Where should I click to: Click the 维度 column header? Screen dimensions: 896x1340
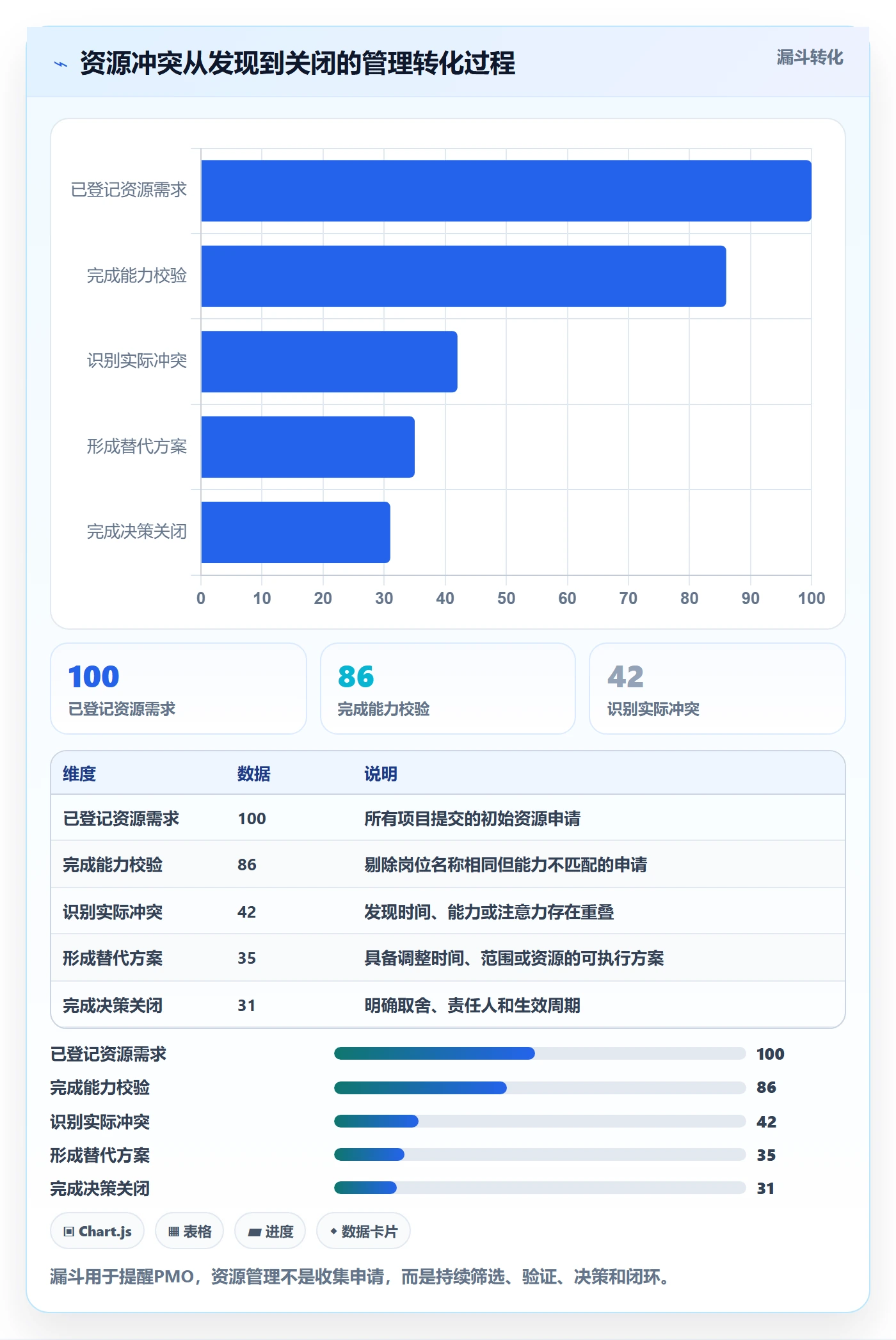(79, 774)
